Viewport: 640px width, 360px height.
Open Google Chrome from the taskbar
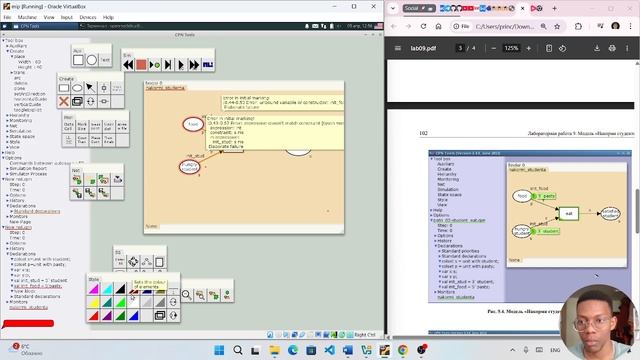click(x=403, y=350)
